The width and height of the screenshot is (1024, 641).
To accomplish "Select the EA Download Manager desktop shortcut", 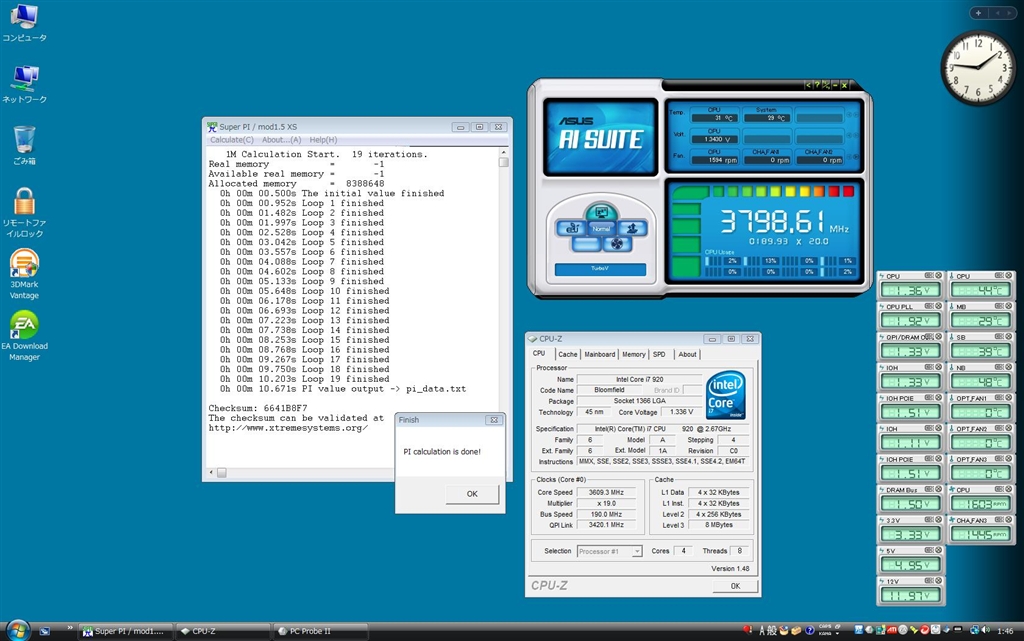I will coord(24,336).
